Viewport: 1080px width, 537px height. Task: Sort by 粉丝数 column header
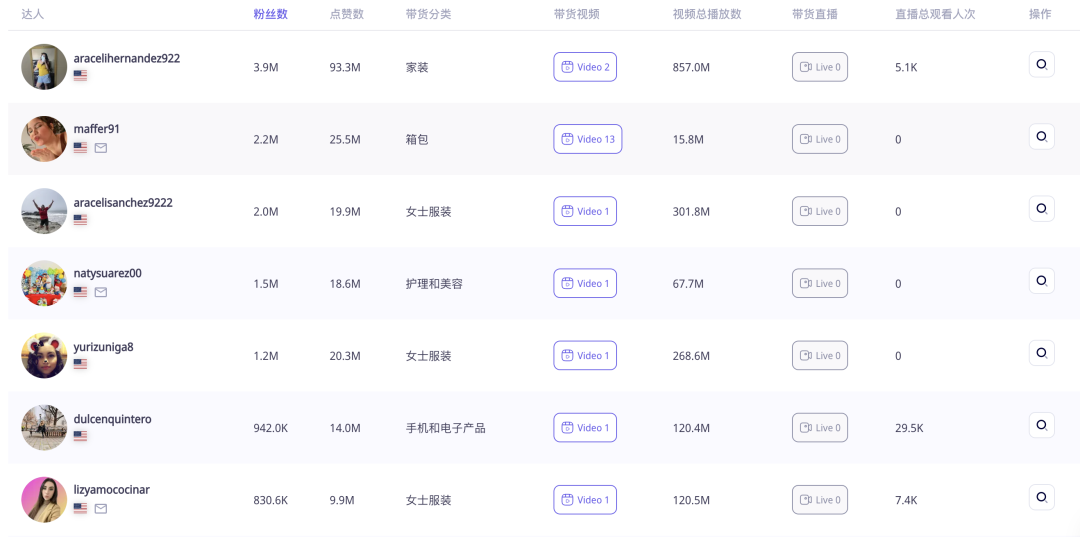pos(271,14)
